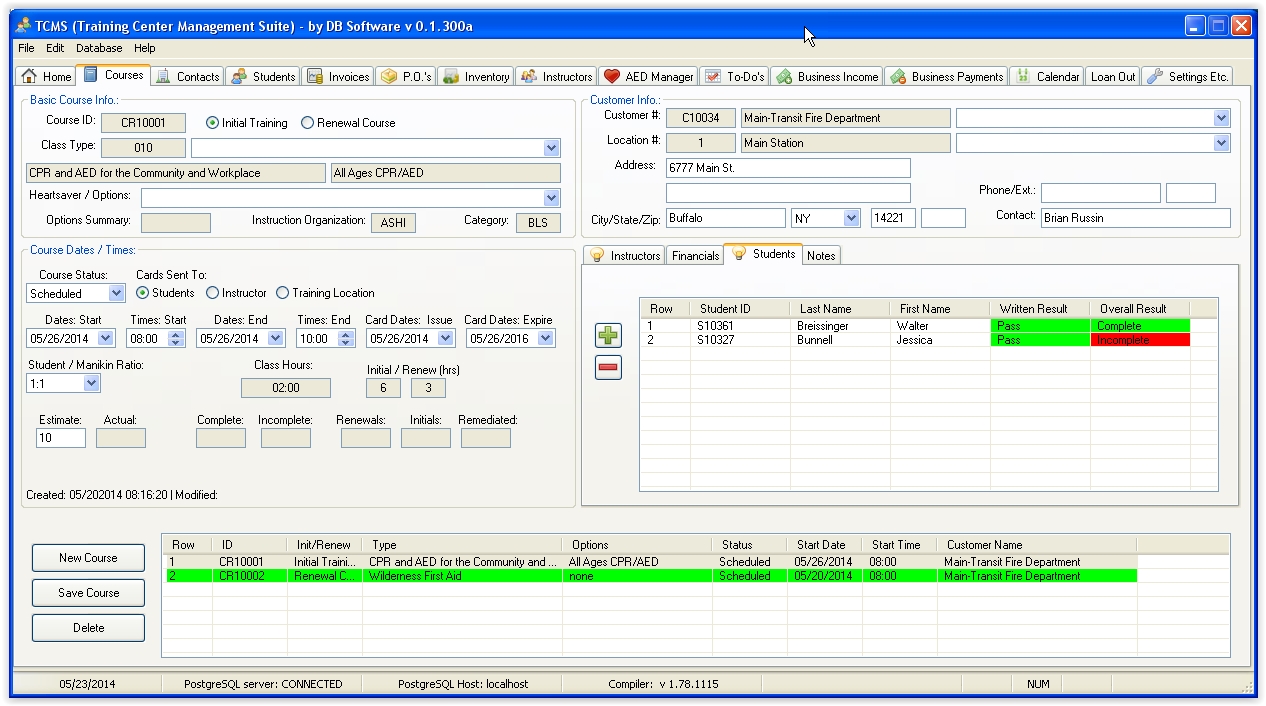
Task: Go to the Home tab
Action: [x=46, y=77]
